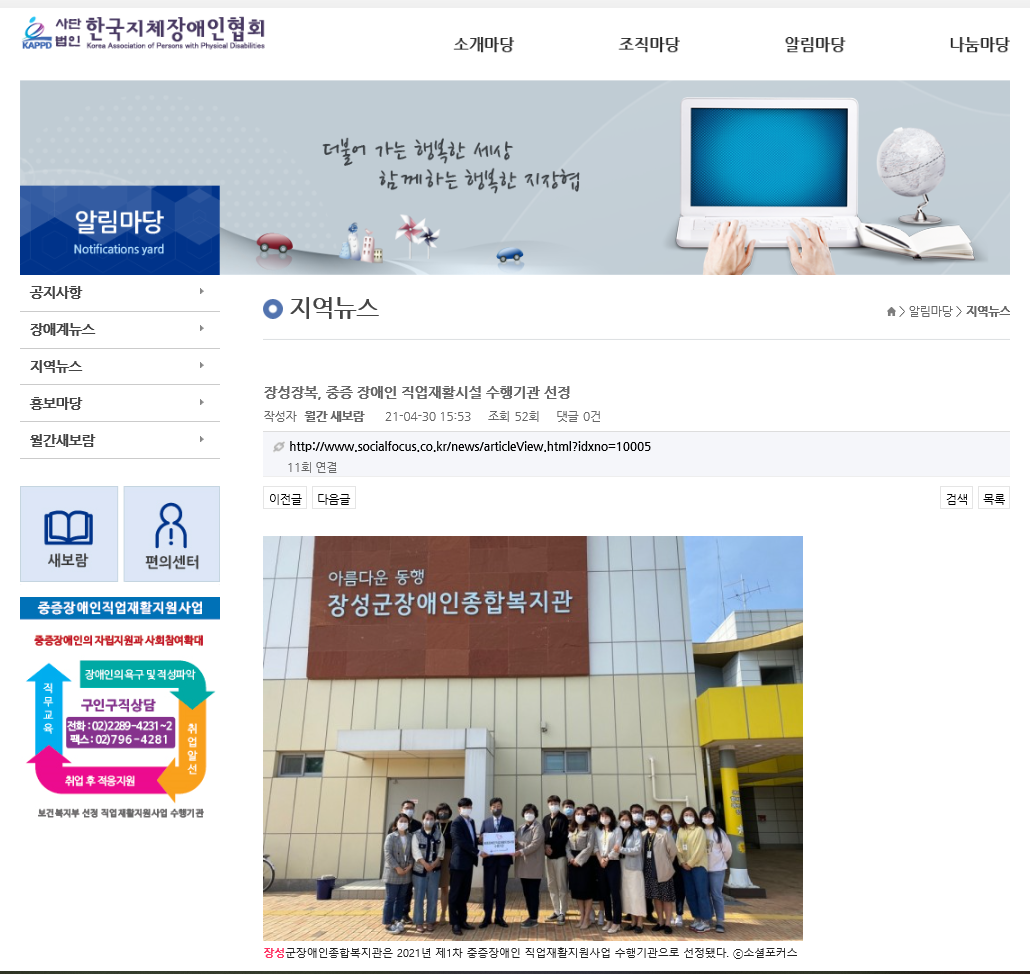Expand the 홍보마당 sidebar arrow
This screenshot has width=1030, height=974.
click(x=202, y=403)
